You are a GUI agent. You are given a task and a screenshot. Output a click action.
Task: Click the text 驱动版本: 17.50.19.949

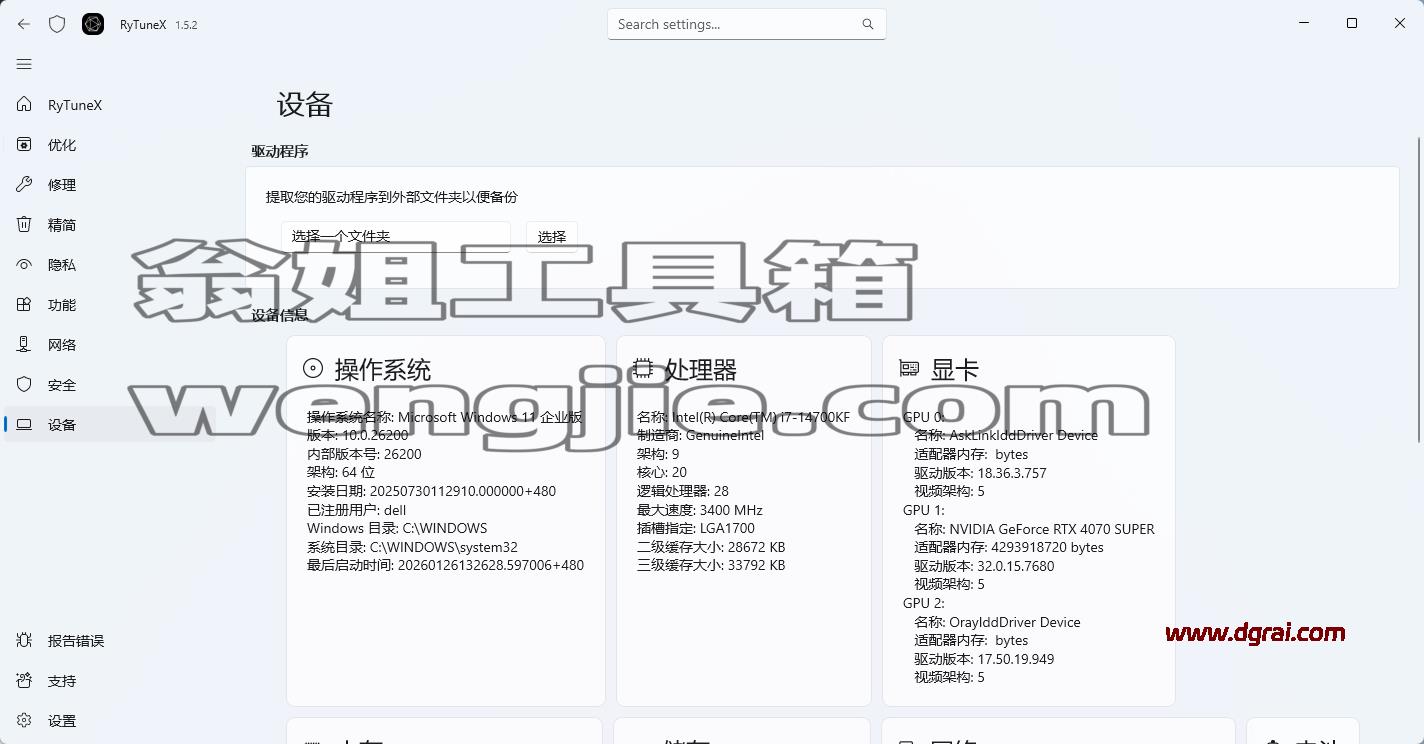pos(984,659)
